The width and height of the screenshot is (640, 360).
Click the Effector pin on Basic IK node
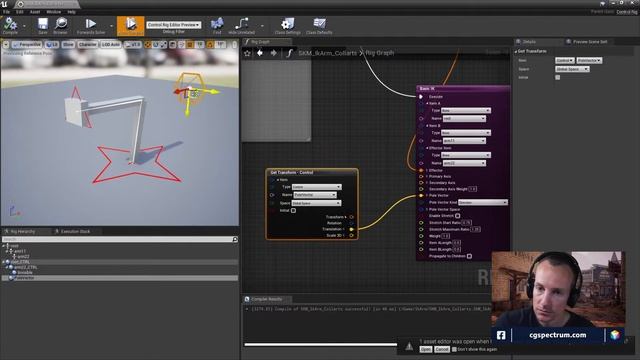(421, 170)
